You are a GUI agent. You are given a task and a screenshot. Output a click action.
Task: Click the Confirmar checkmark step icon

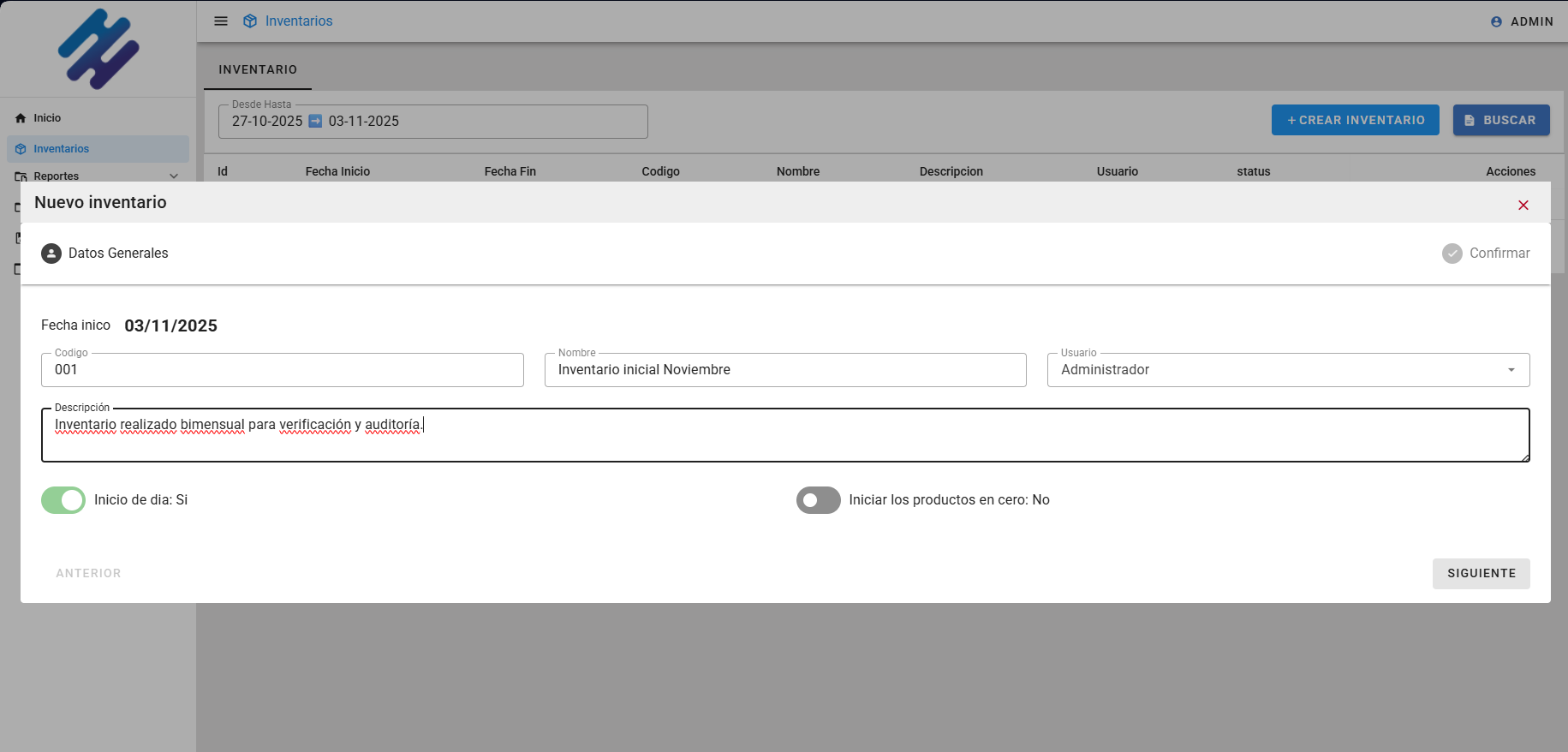[1452, 254]
